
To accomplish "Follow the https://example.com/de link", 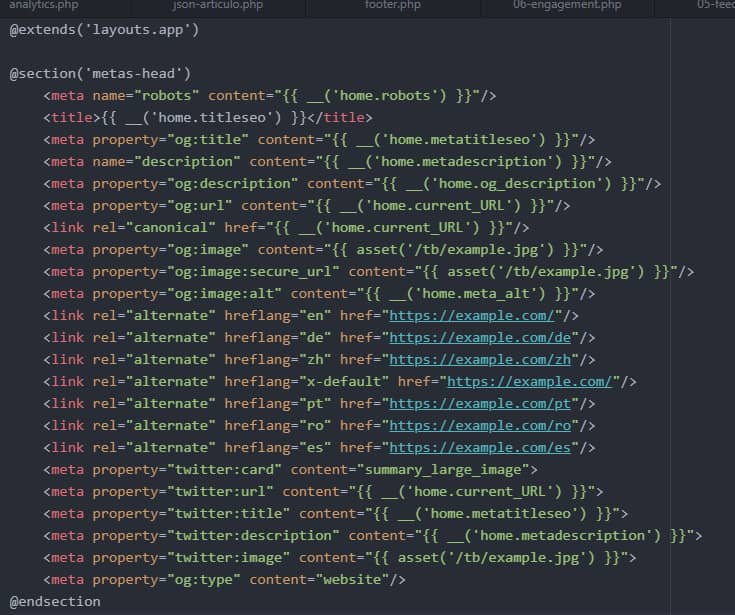I will coord(480,338).
